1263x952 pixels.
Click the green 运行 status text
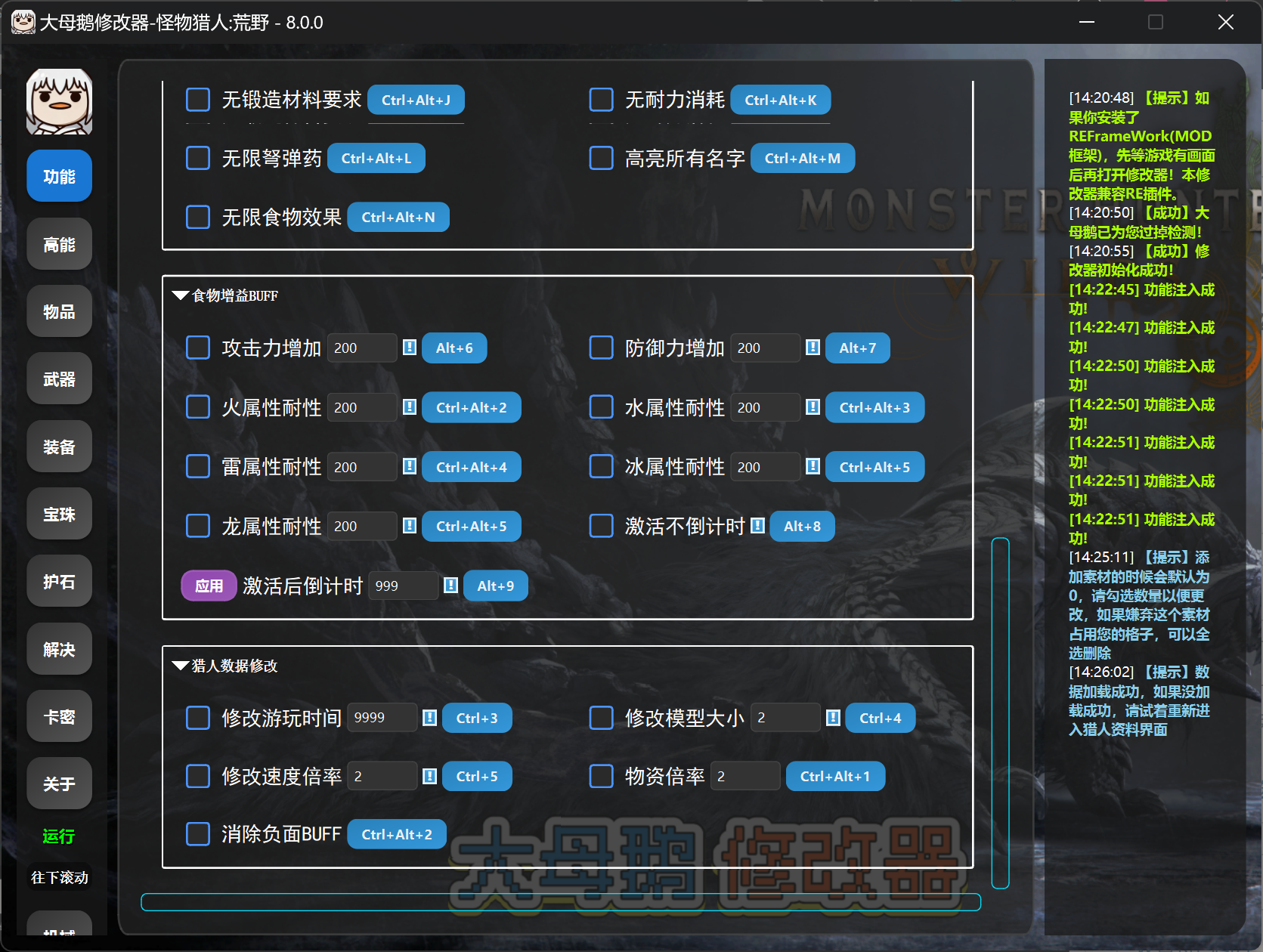tap(59, 836)
